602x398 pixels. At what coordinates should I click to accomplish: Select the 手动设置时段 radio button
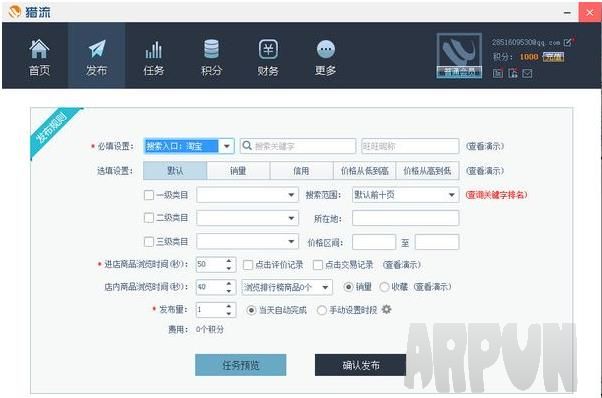pos(322,310)
